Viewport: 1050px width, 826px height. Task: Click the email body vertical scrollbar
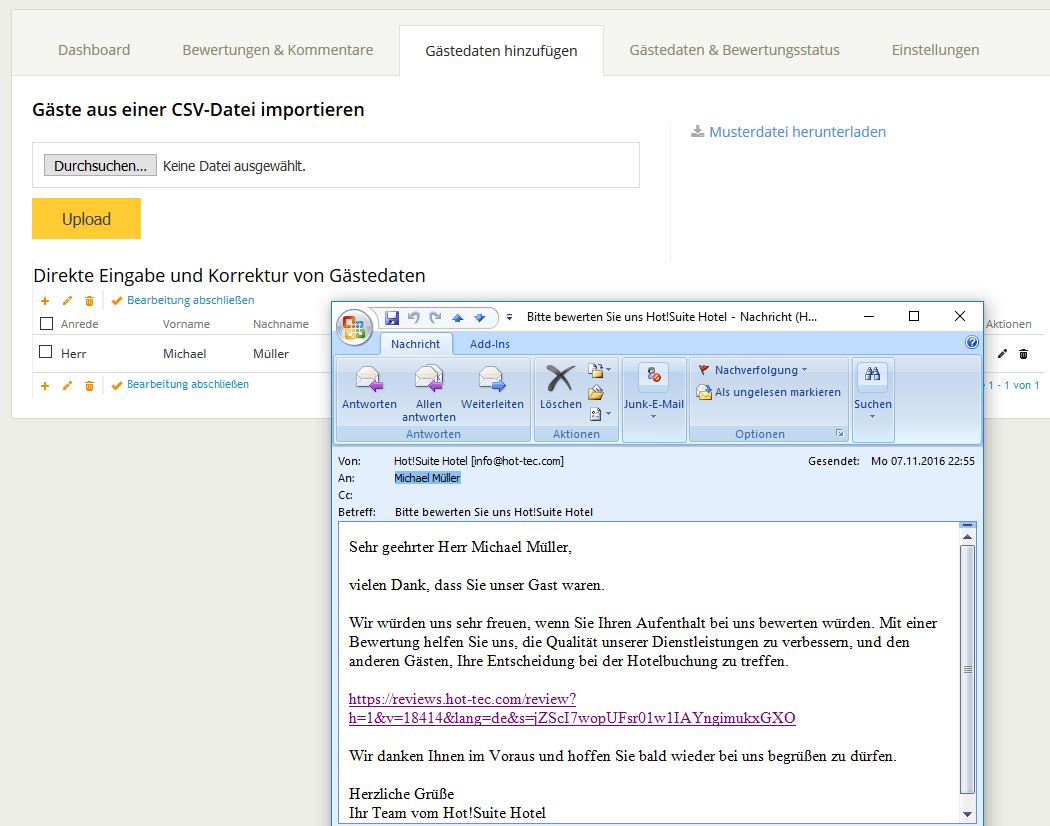pyautogui.click(x=967, y=668)
